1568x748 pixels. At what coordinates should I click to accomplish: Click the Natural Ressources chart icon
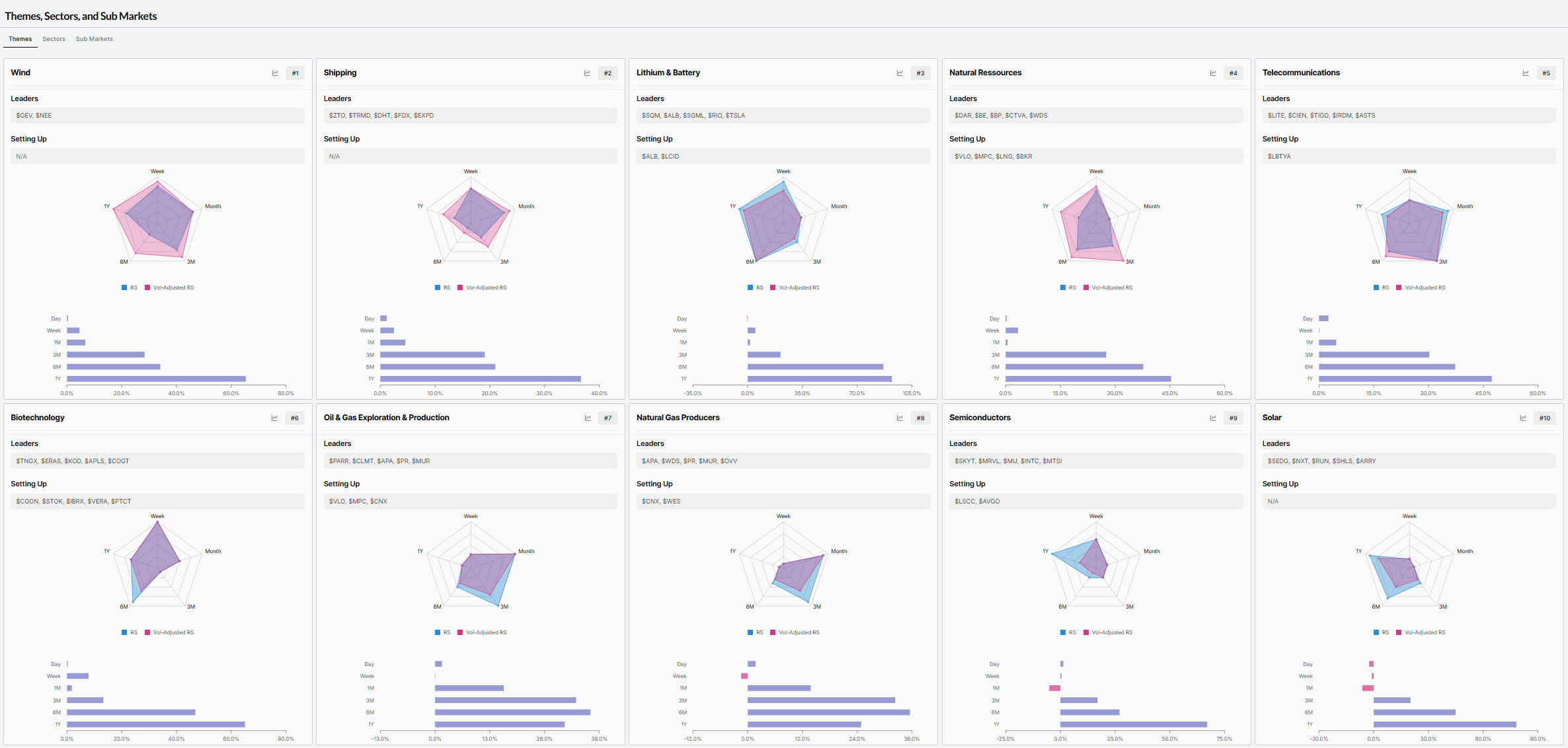coord(1213,73)
